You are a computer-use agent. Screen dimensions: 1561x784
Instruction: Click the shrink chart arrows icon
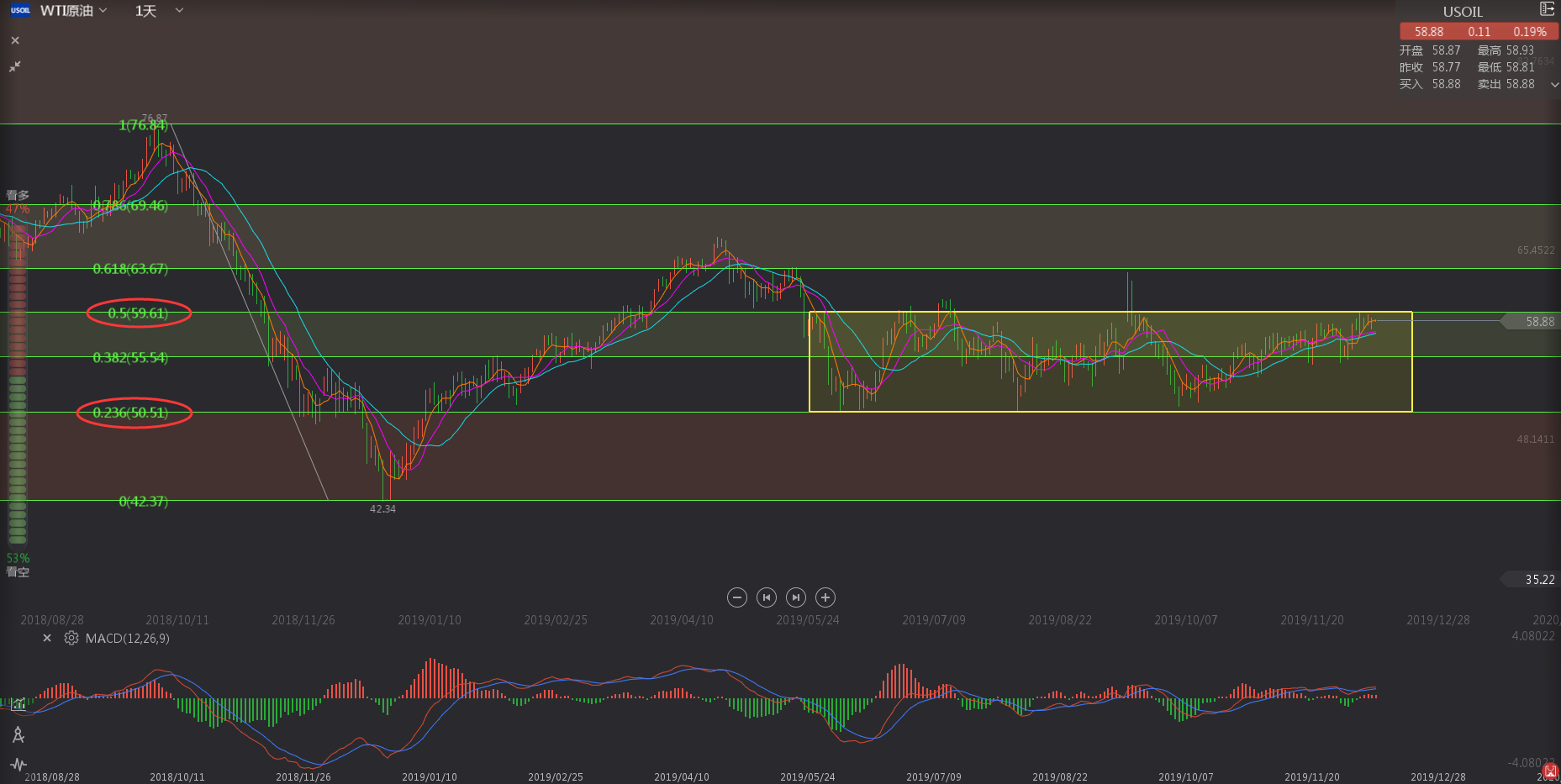click(15, 66)
